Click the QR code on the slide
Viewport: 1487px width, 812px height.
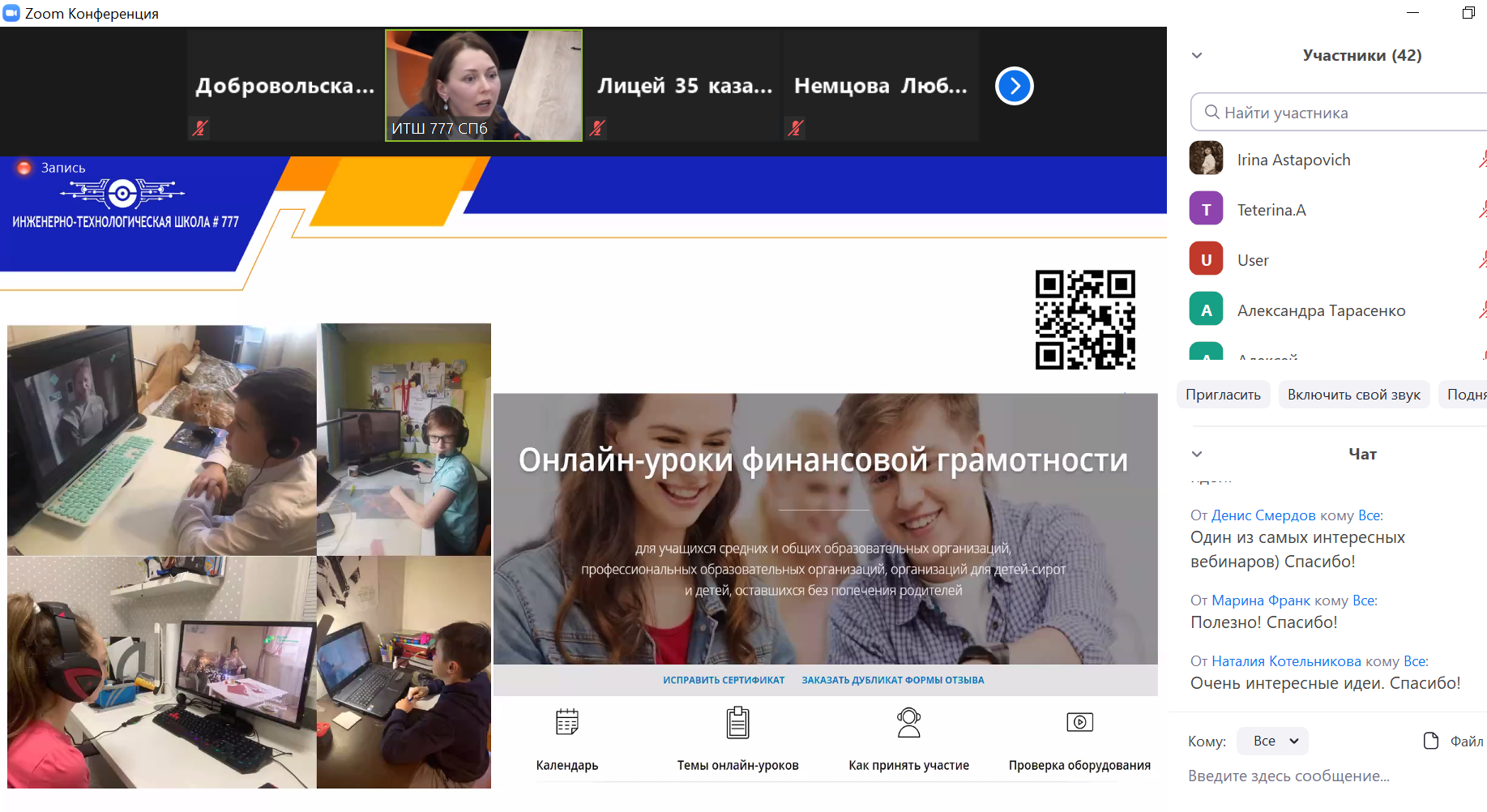(1085, 319)
